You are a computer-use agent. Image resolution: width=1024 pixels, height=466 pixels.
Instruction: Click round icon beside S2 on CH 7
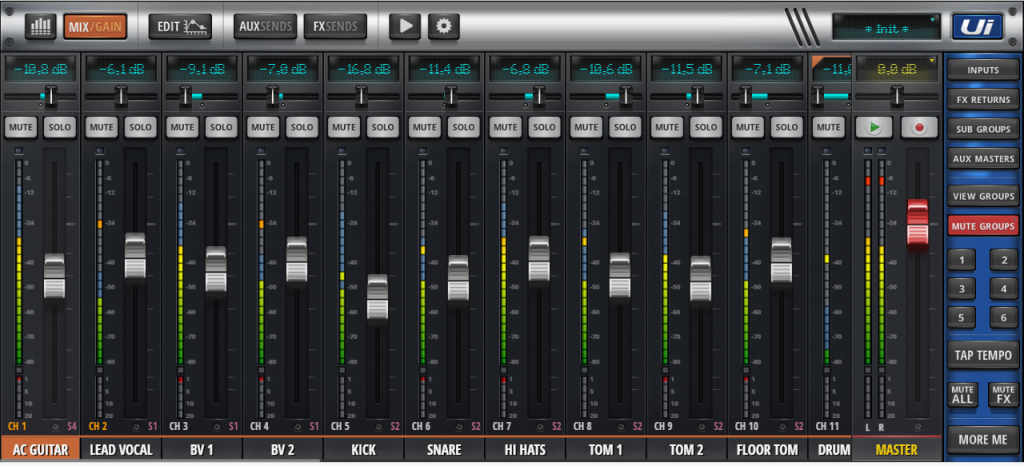point(541,427)
